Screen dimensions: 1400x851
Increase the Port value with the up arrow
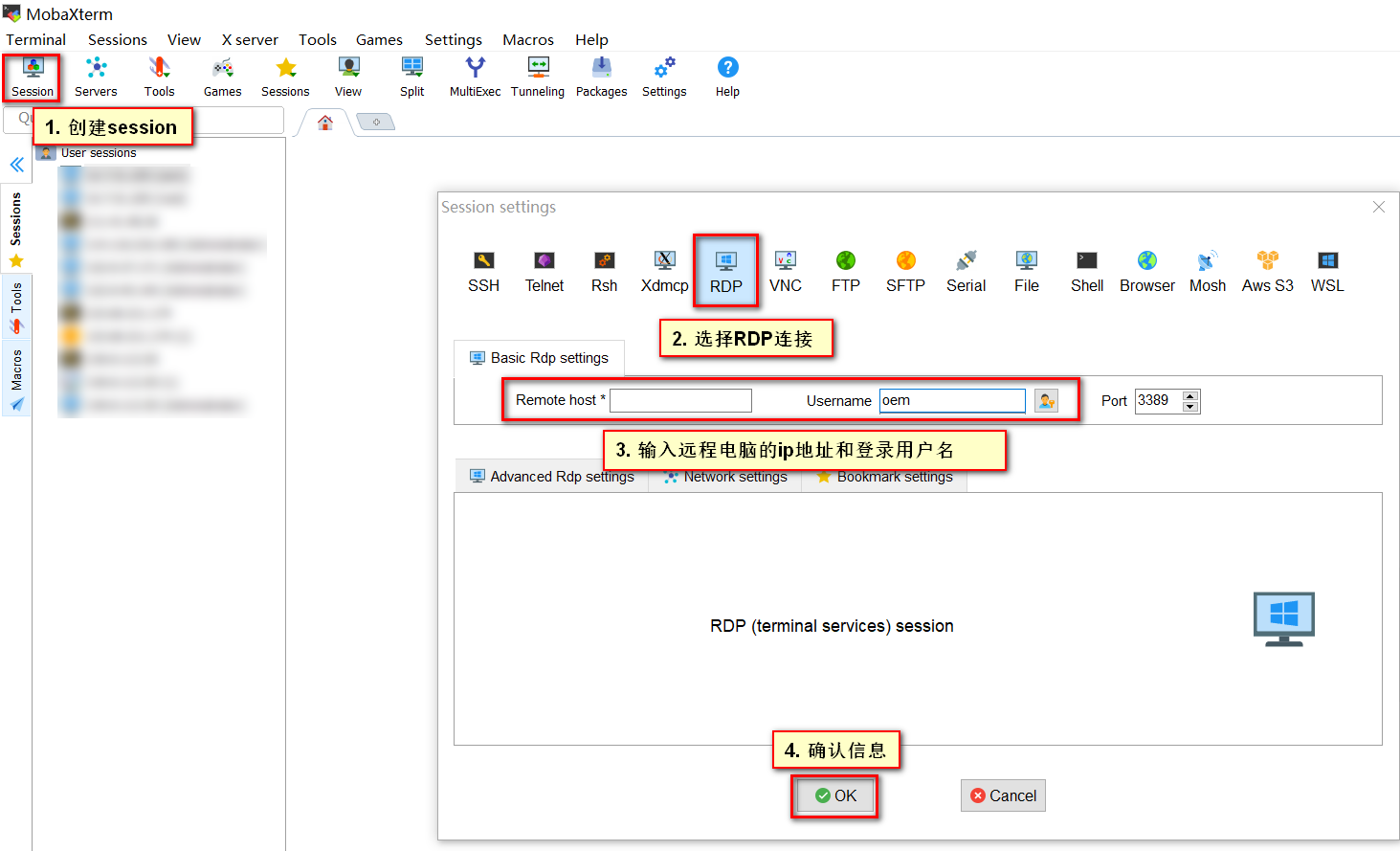click(1189, 395)
